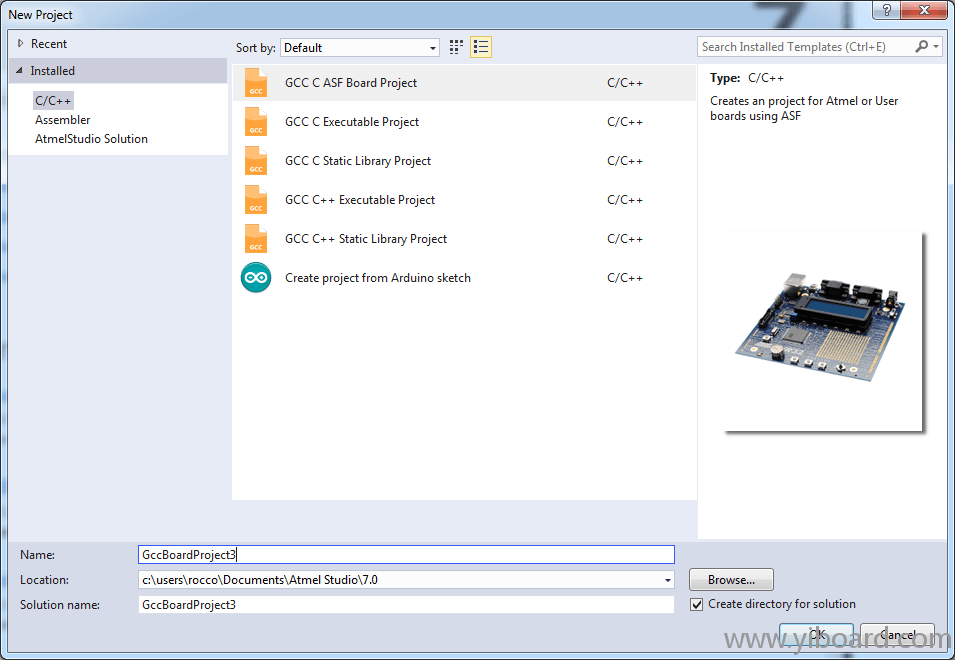This screenshot has height=660, width=955.
Task: Click the Cancel button
Action: [x=897, y=635]
